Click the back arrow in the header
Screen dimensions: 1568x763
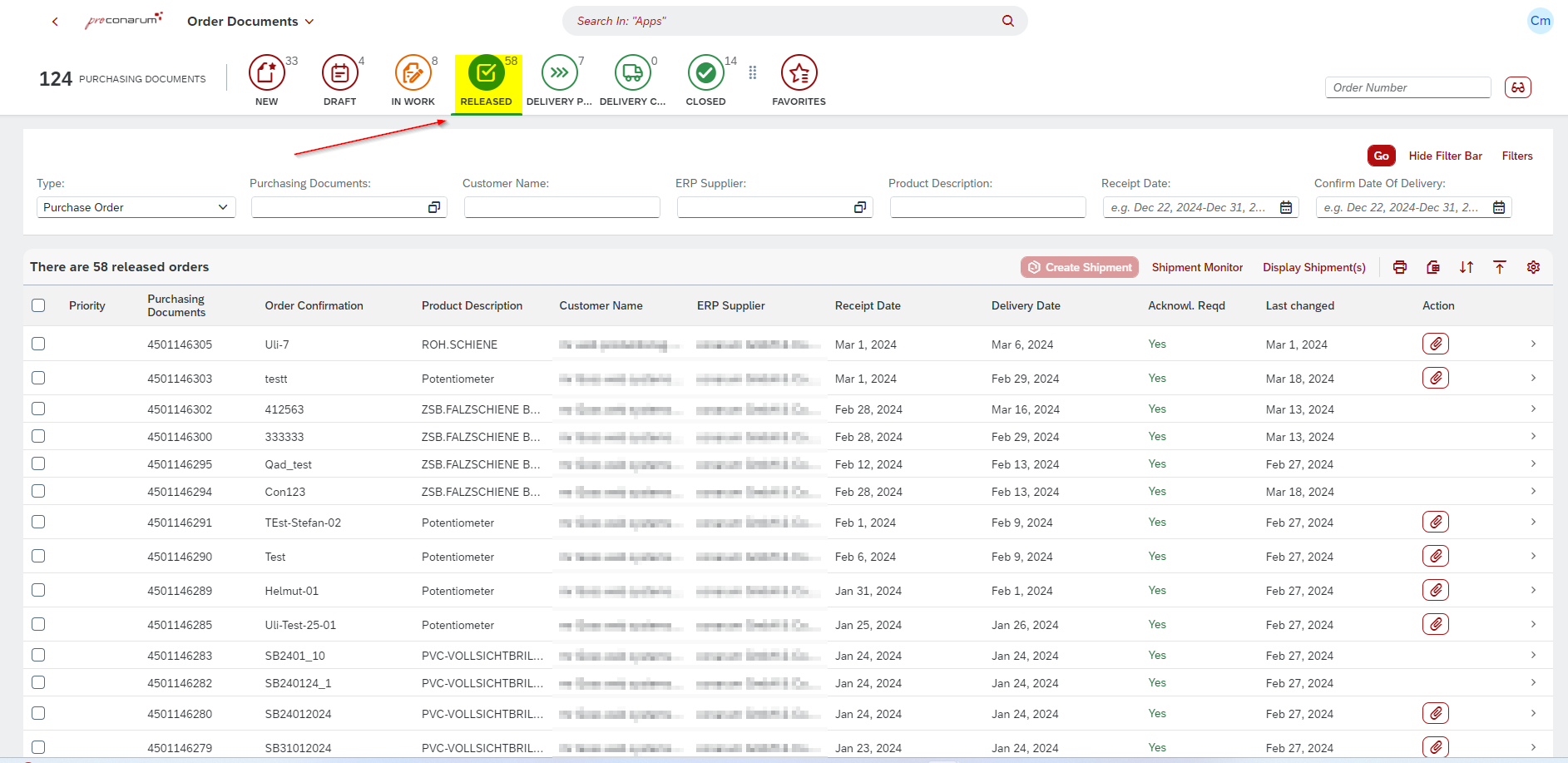[55, 22]
